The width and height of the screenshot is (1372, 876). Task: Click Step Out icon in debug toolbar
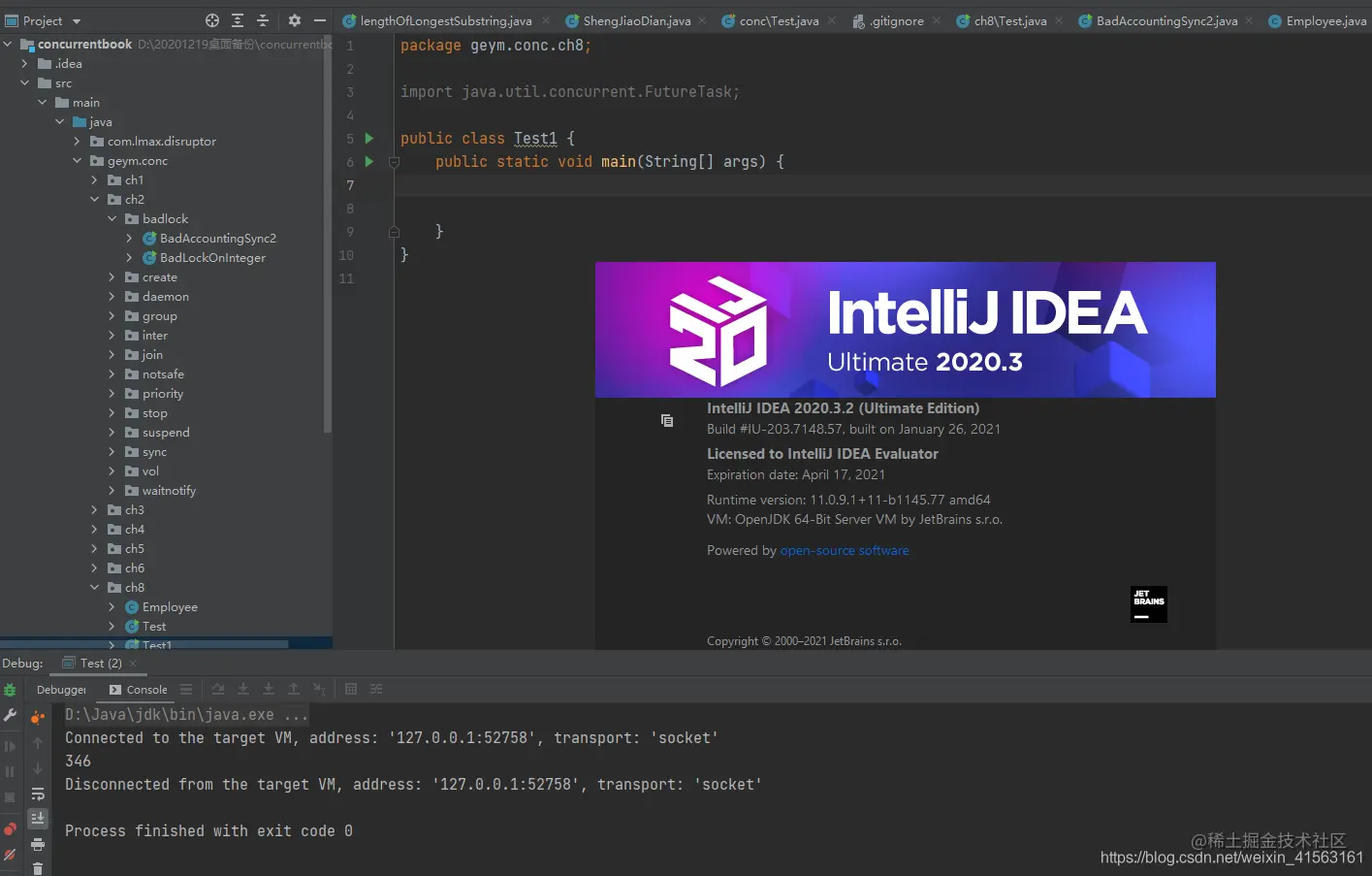294,690
